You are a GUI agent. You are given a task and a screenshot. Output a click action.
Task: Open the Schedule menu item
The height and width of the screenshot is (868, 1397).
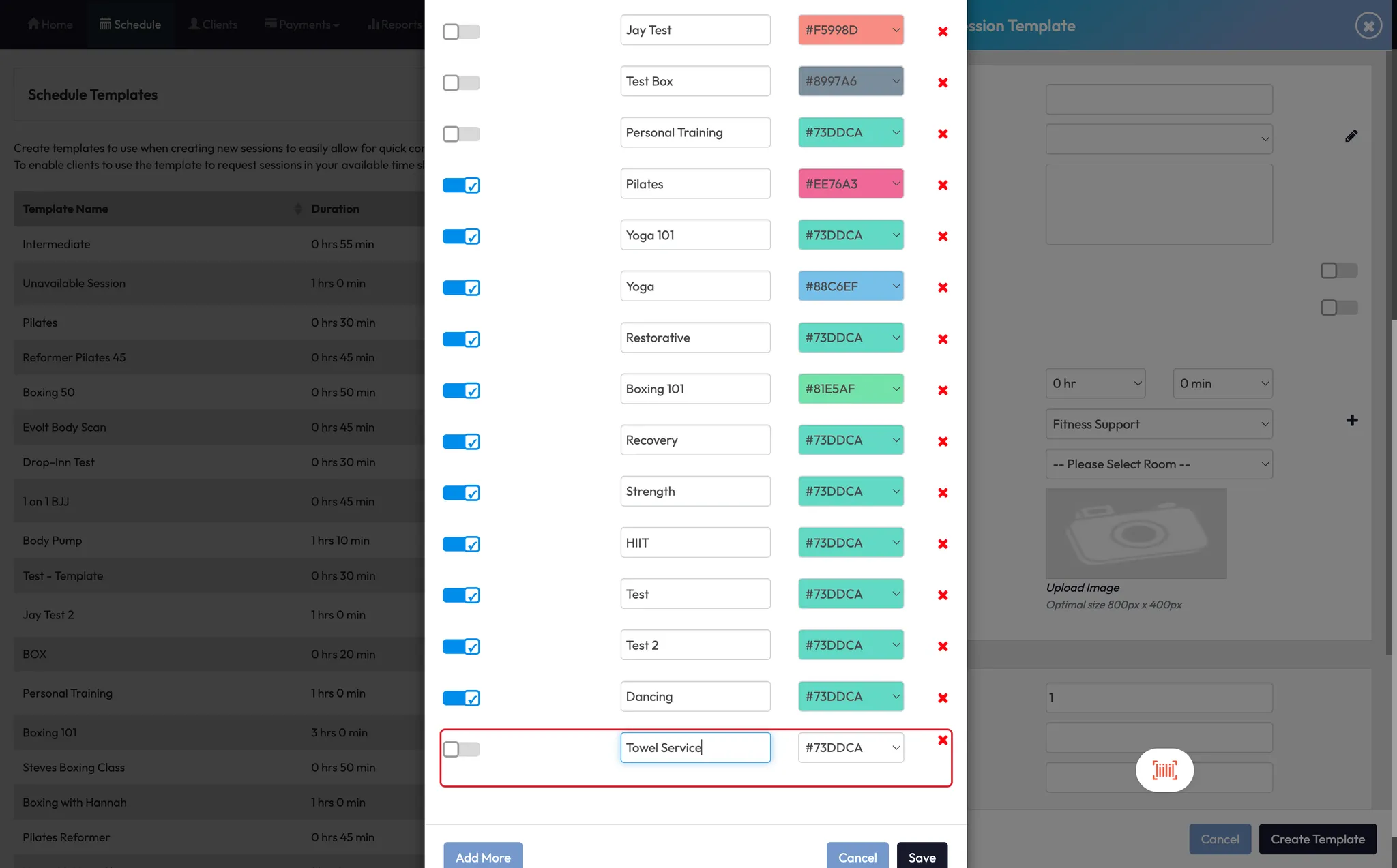[130, 25]
